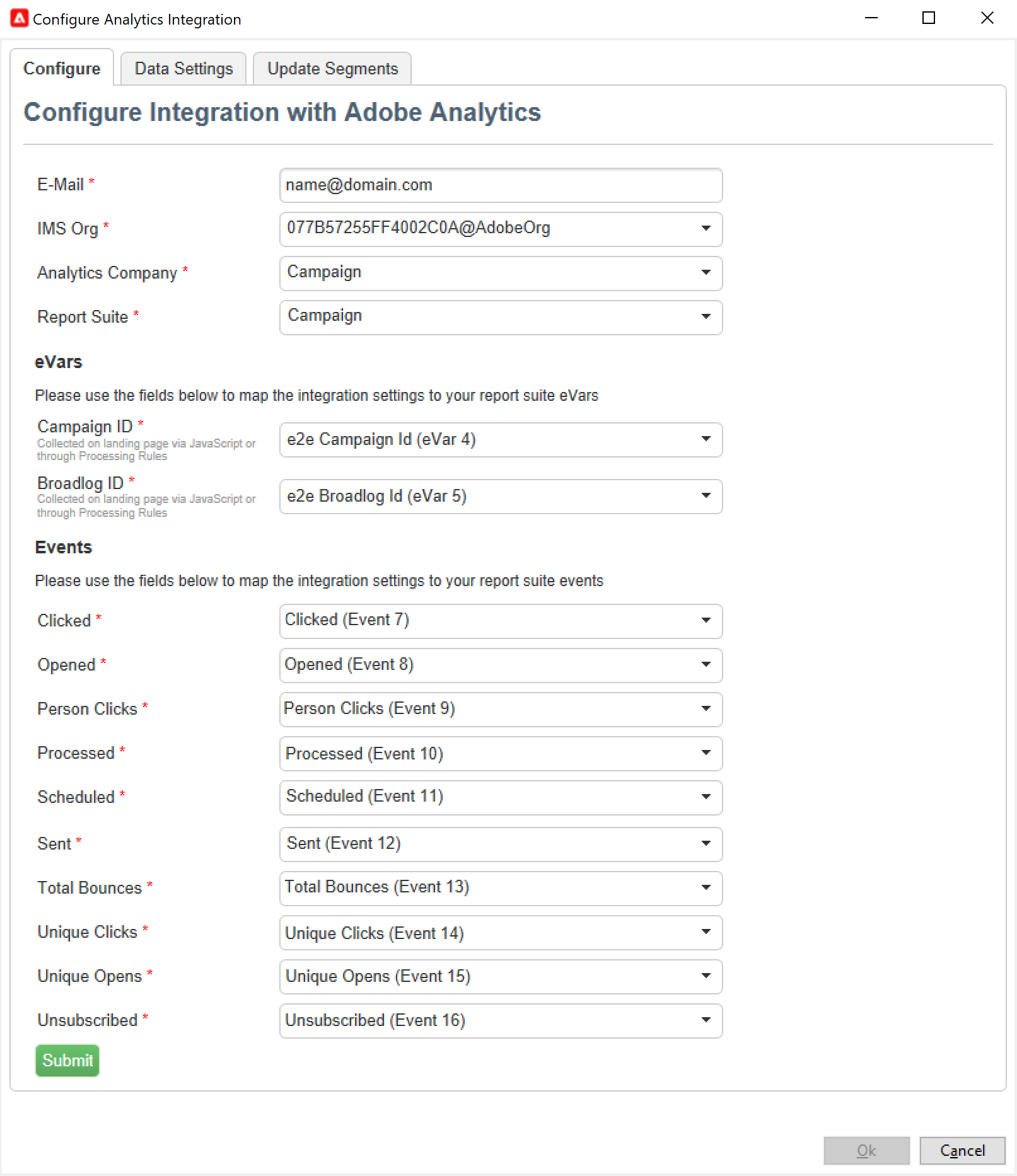Expand the Campaign ID eVar dropdown
The image size is (1017, 1176).
tap(501, 439)
